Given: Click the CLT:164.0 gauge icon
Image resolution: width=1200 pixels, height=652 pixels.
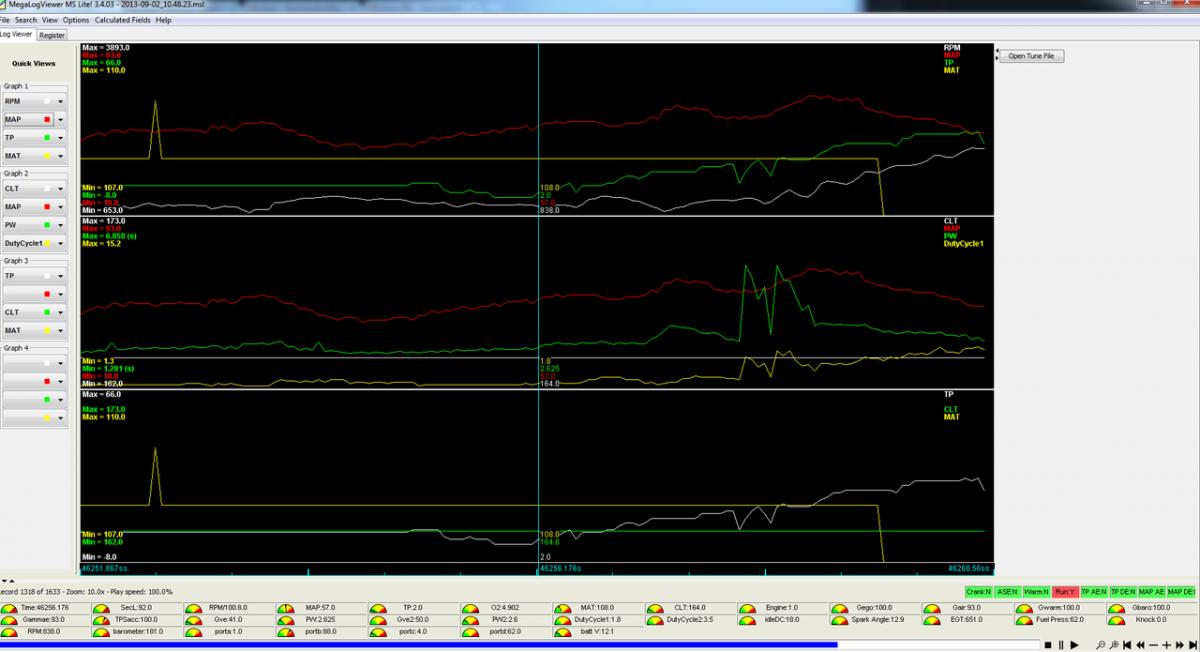Looking at the screenshot, I should pos(654,607).
